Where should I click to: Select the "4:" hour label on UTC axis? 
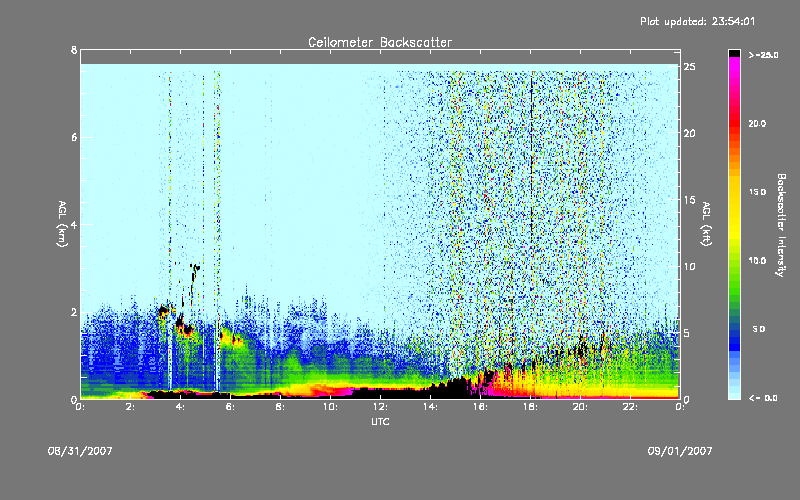(x=181, y=407)
